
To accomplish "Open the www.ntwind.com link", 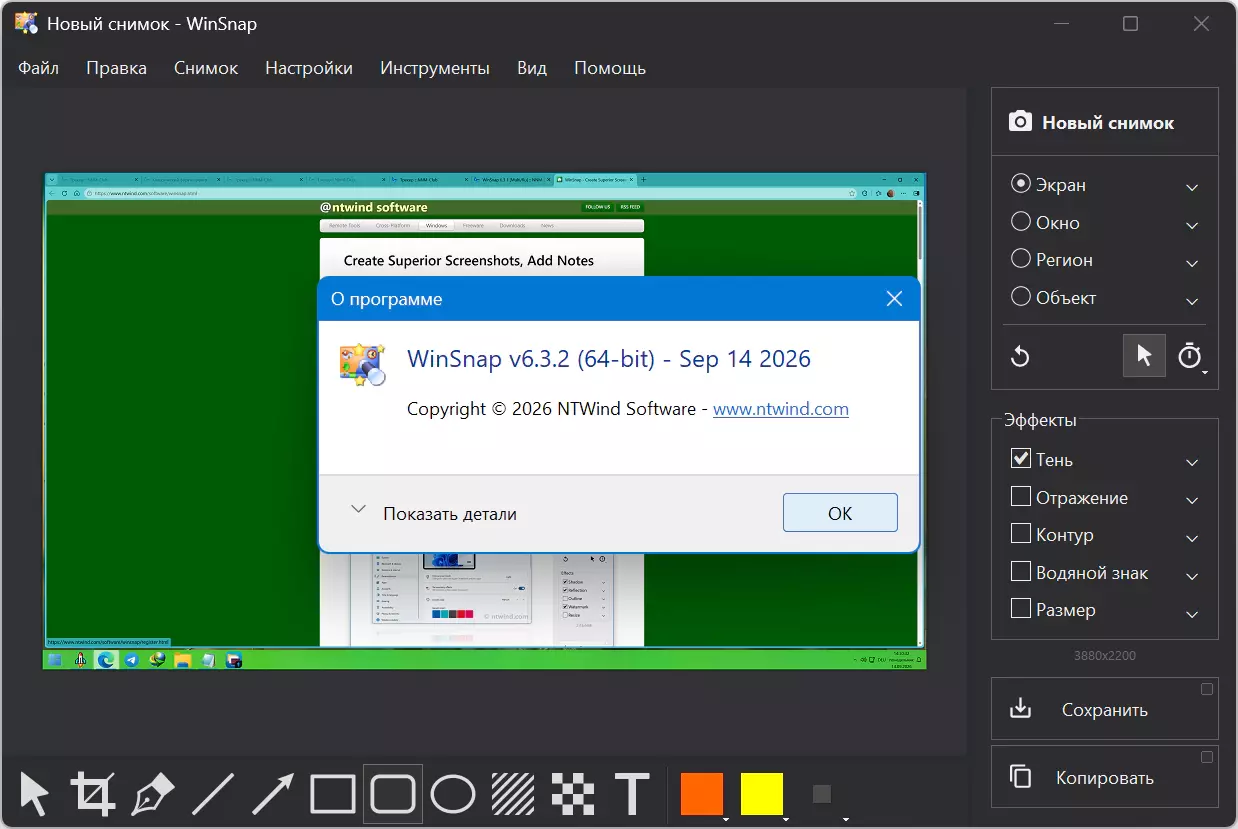I will coord(781,409).
